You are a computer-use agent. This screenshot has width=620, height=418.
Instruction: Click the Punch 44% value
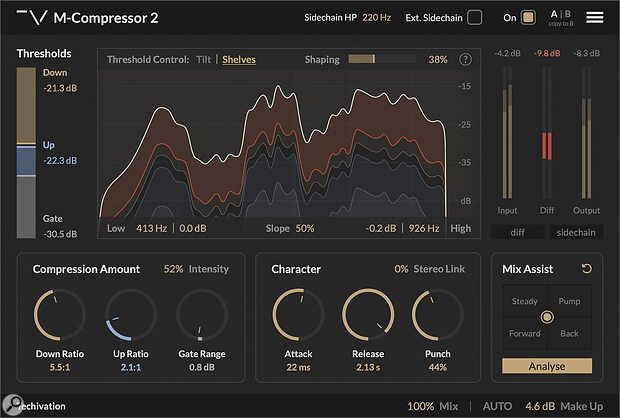[x=438, y=367]
